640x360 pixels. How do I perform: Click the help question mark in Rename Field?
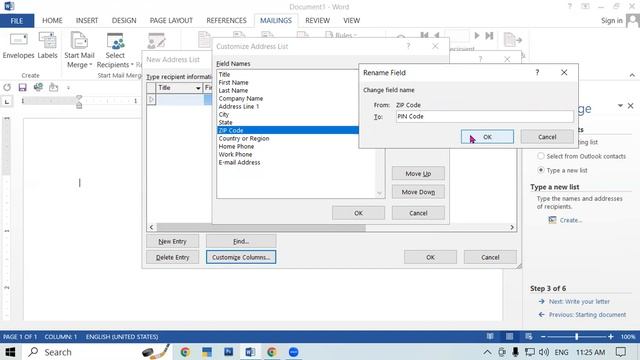[537, 73]
